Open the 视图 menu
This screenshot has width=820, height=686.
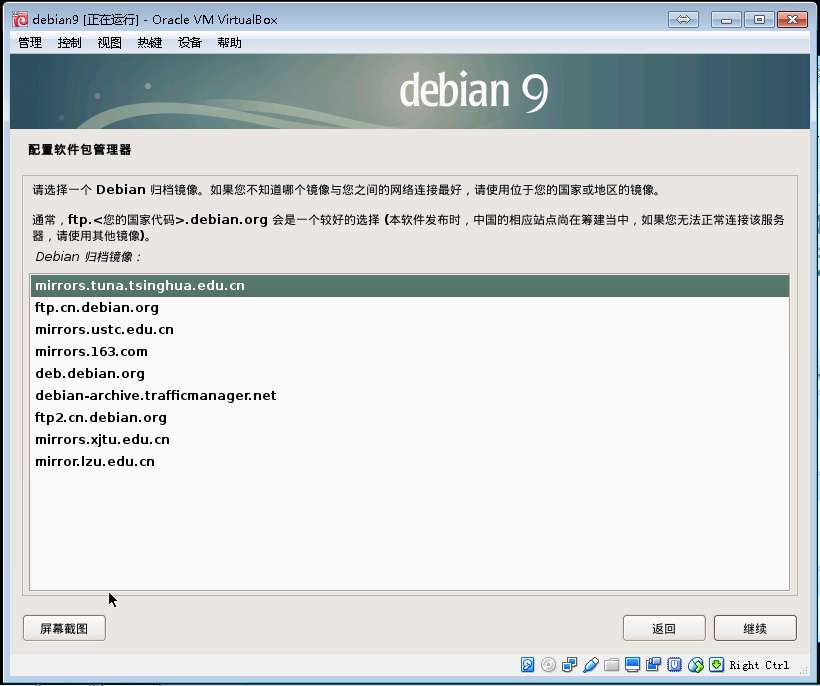tap(109, 43)
